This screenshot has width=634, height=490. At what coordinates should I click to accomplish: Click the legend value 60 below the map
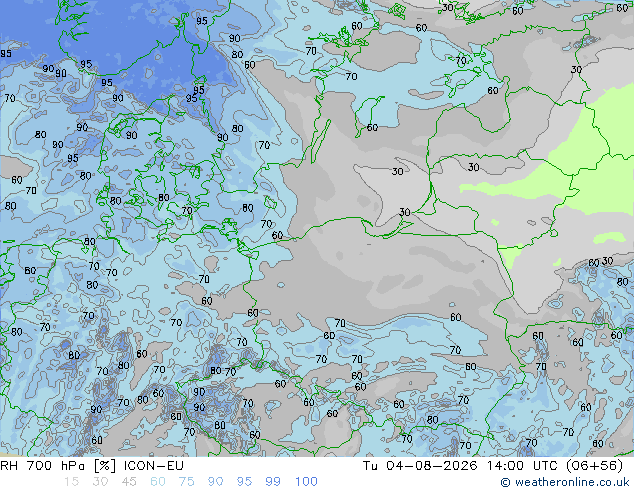(x=158, y=482)
